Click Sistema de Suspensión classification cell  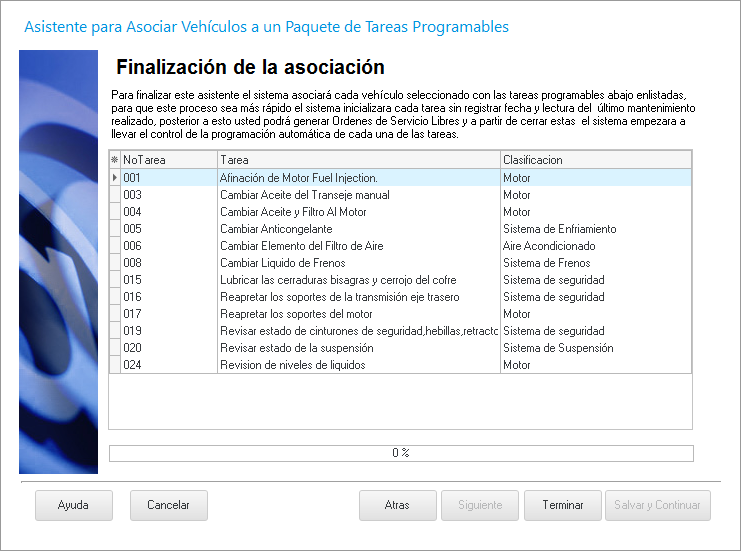(x=558, y=348)
